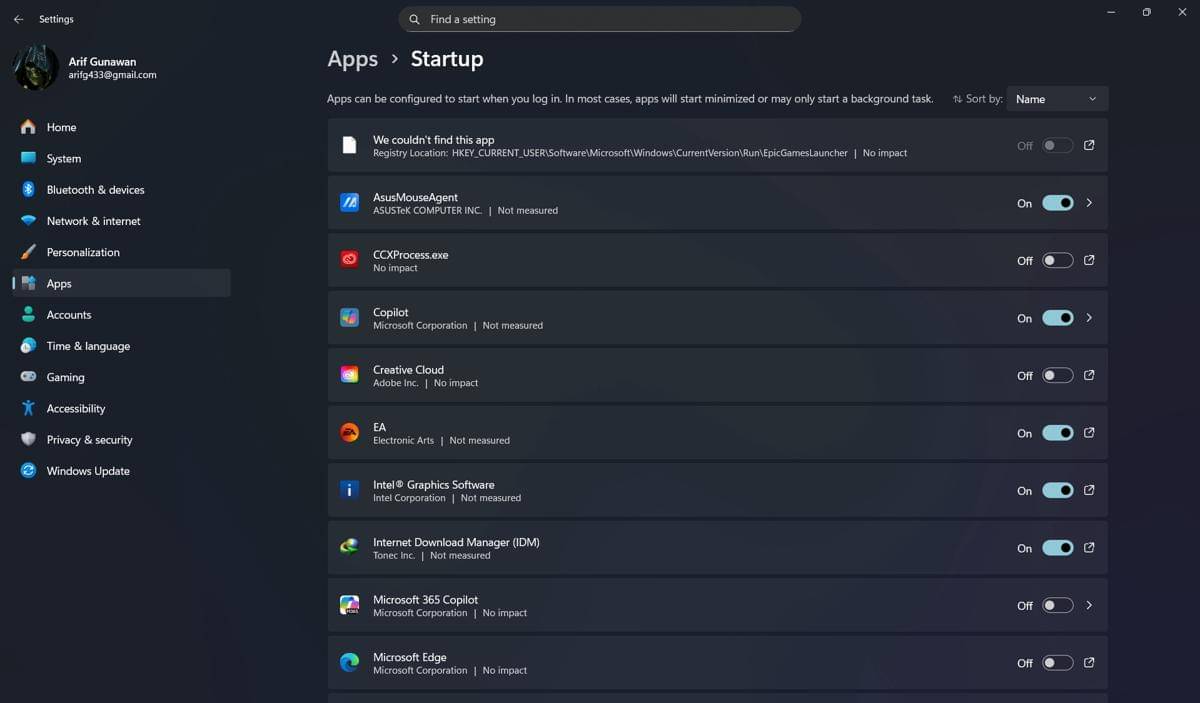Click the Bluetooth & devices icon
Viewport: 1200px width, 703px height.
click(28, 190)
